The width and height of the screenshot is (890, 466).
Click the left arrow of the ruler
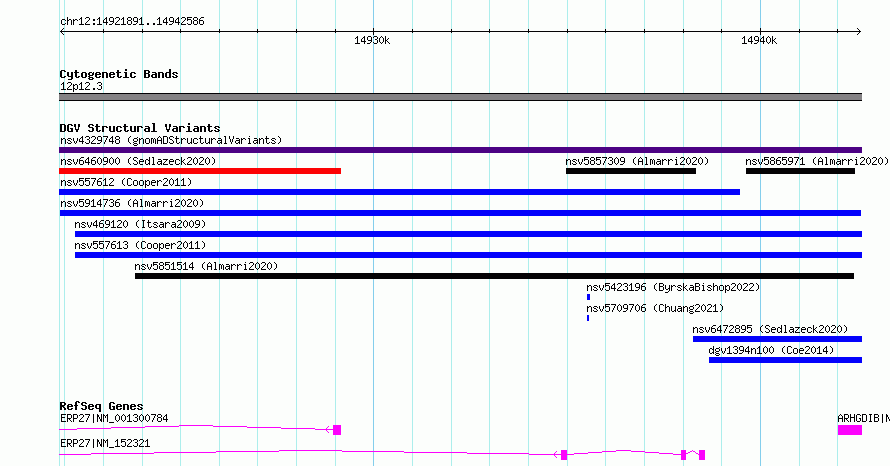[62, 32]
